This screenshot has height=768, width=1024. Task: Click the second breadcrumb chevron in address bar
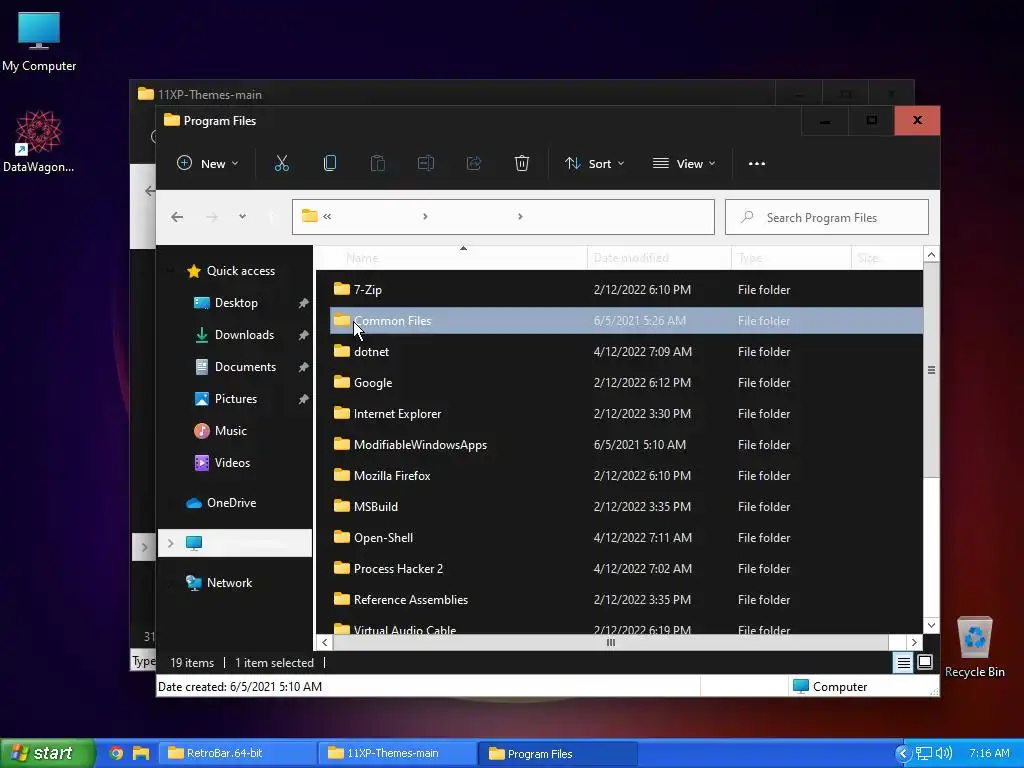pyautogui.click(x=520, y=216)
